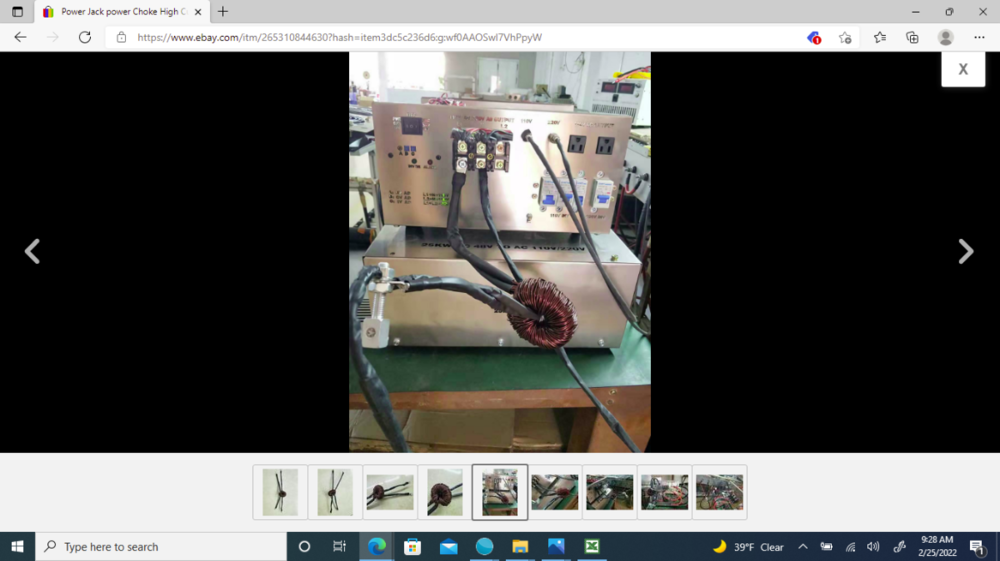The image size is (1000, 561).
Task: Open the shopping extension with red badge
Action: [x=814, y=38]
